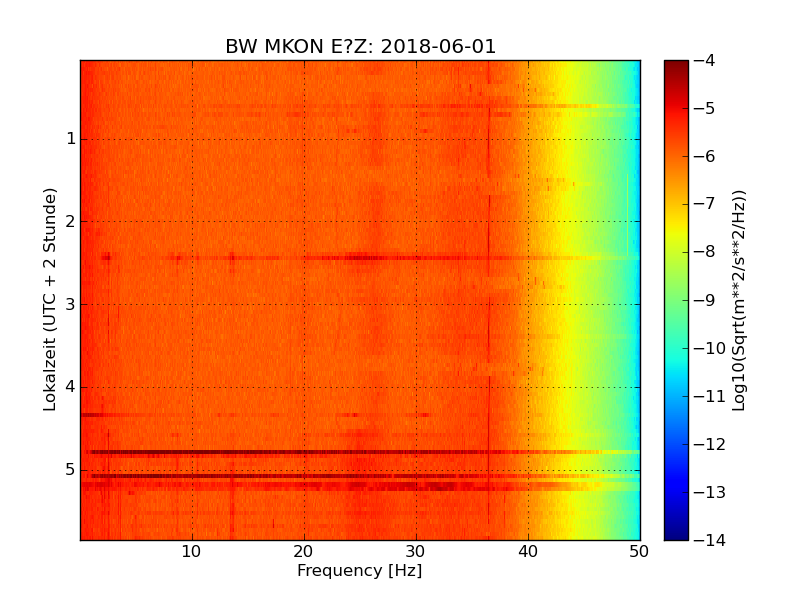
Task: Click the colorbar tick label −5
Action: (x=705, y=109)
